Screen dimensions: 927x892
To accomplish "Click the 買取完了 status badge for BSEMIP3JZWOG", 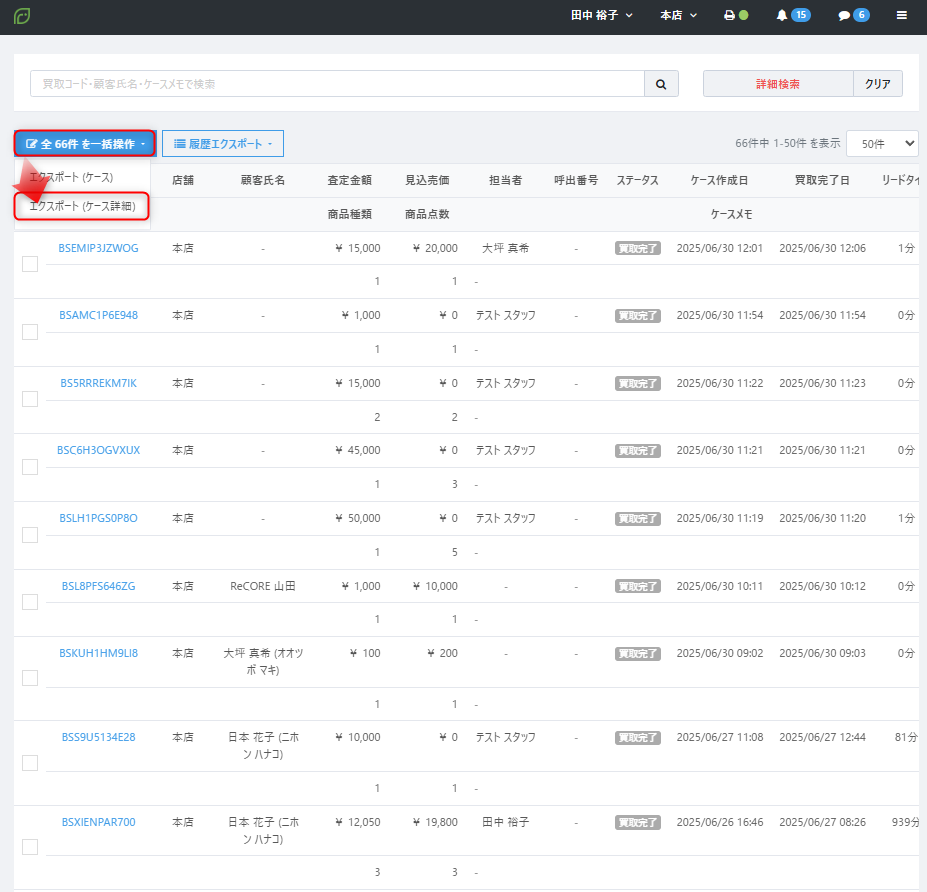I will coord(637,248).
